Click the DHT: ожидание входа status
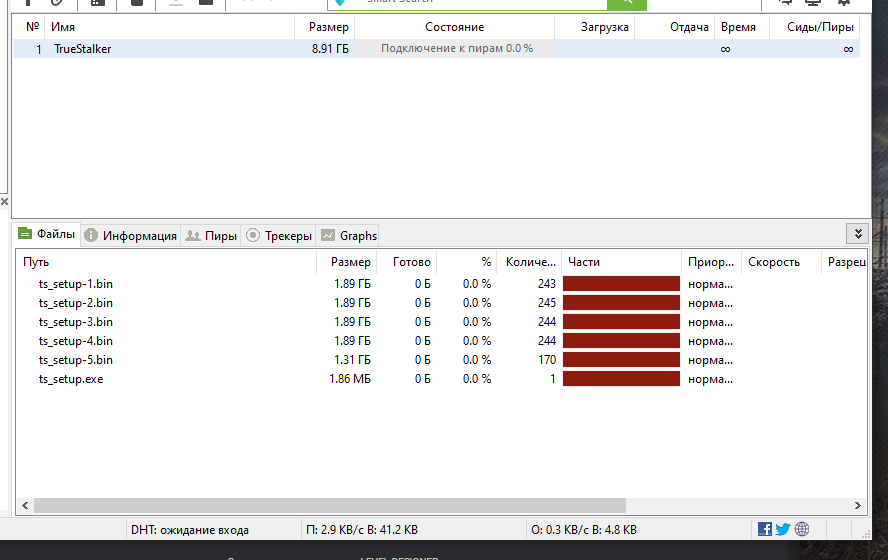This screenshot has width=888, height=560. pos(190,530)
